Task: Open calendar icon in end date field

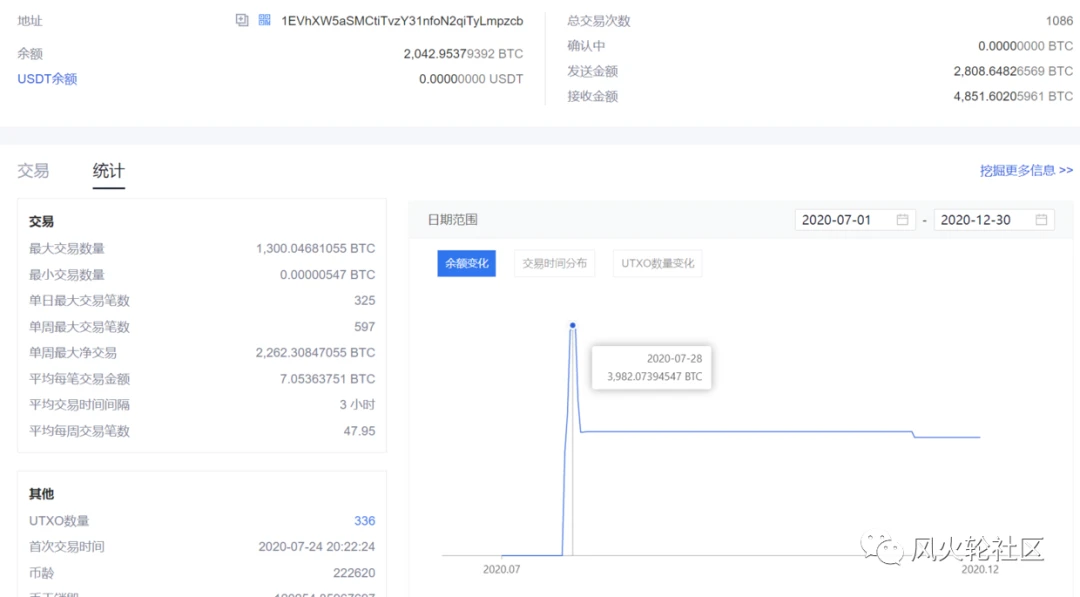Action: pyautogui.click(x=1041, y=220)
